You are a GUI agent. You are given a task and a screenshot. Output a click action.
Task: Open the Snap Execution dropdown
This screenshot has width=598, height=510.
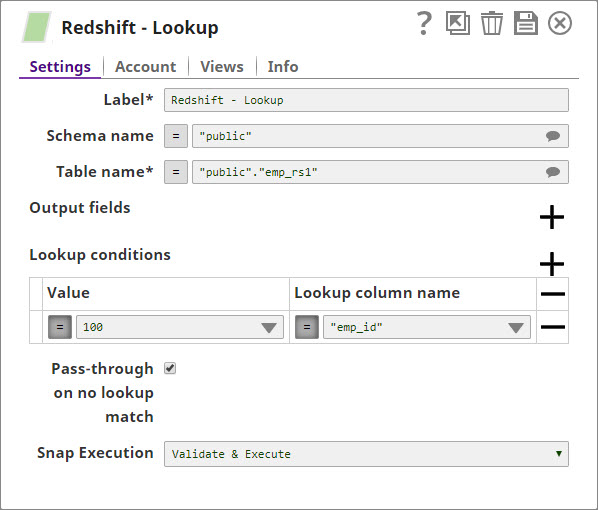pyautogui.click(x=366, y=454)
